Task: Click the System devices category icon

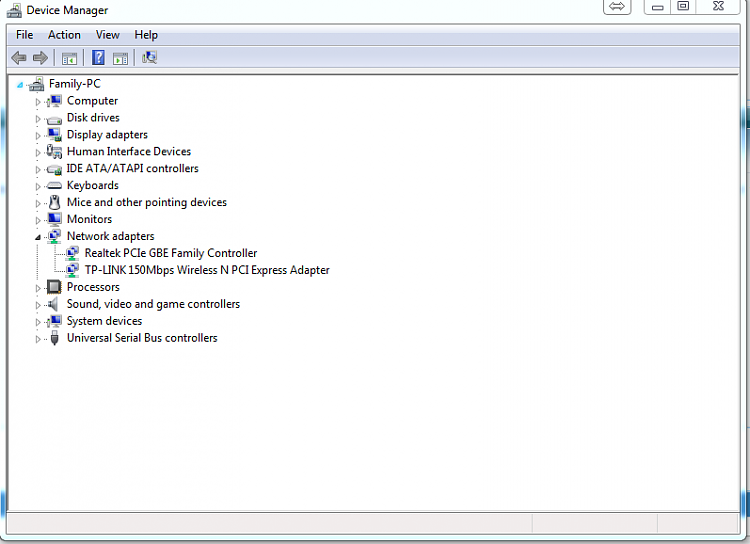Action: point(54,321)
